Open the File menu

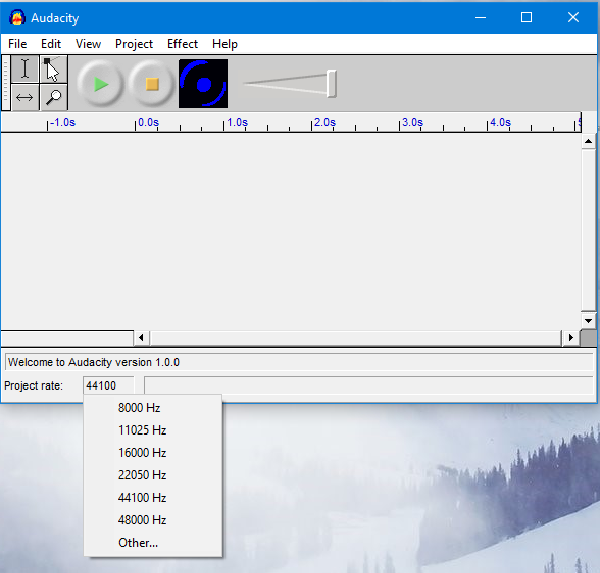[x=17, y=44]
